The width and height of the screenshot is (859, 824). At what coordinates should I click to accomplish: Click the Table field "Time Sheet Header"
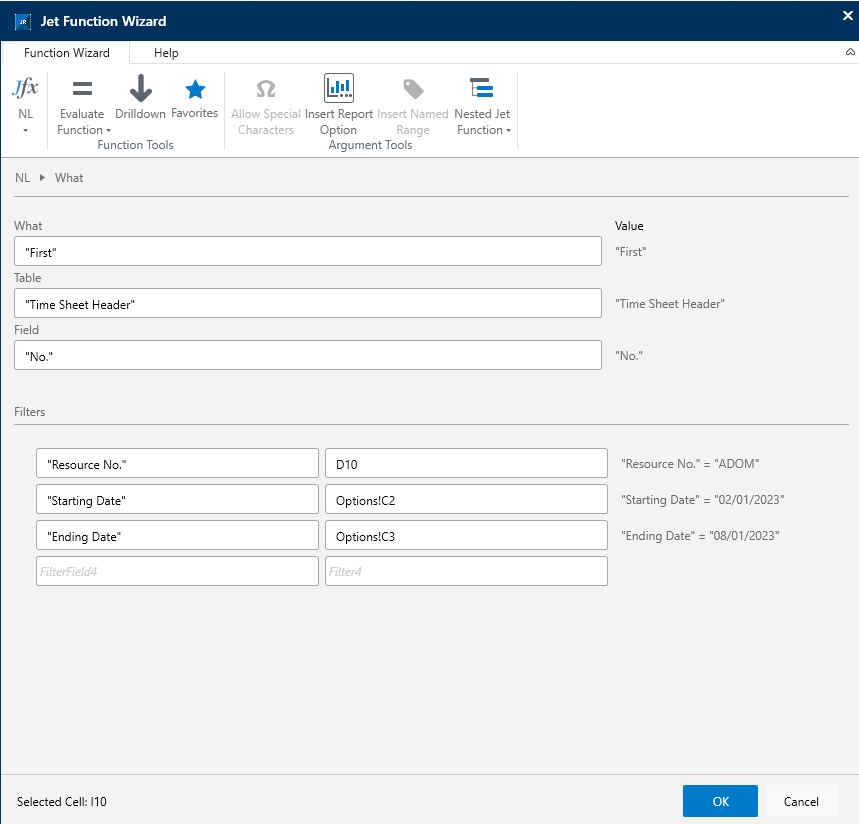coord(308,304)
